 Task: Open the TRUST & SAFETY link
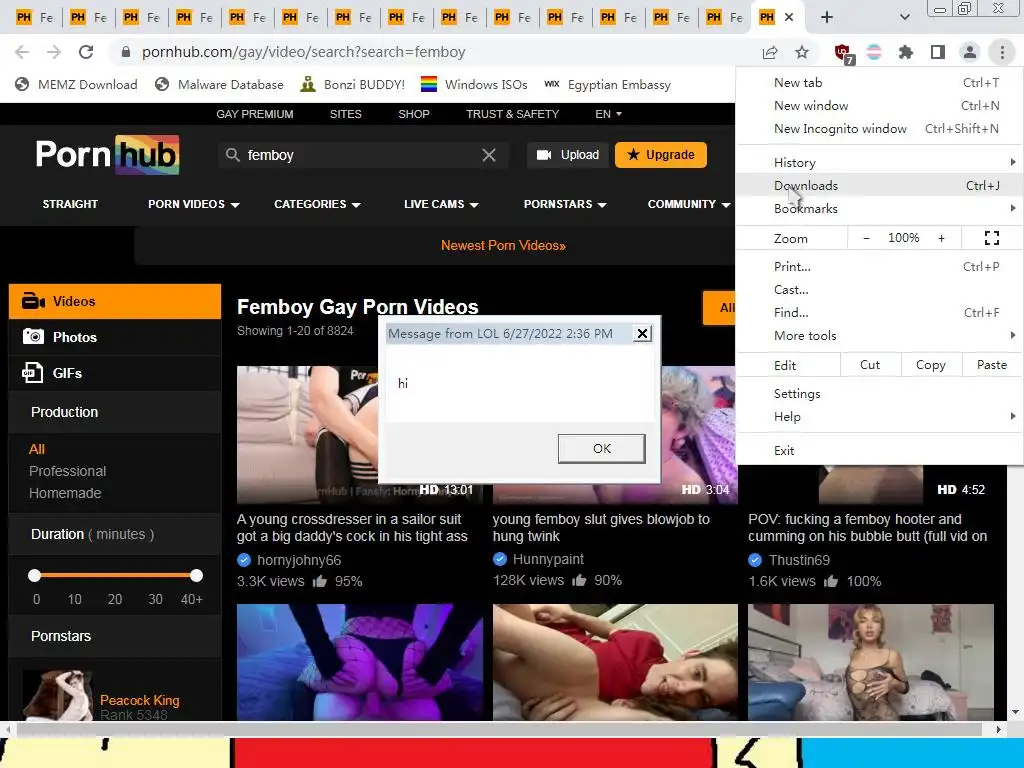513,114
